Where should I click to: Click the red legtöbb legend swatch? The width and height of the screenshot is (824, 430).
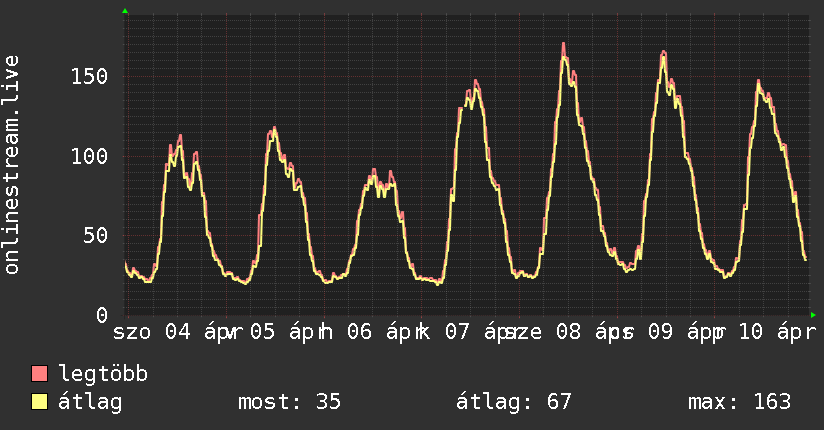[x=39, y=374]
